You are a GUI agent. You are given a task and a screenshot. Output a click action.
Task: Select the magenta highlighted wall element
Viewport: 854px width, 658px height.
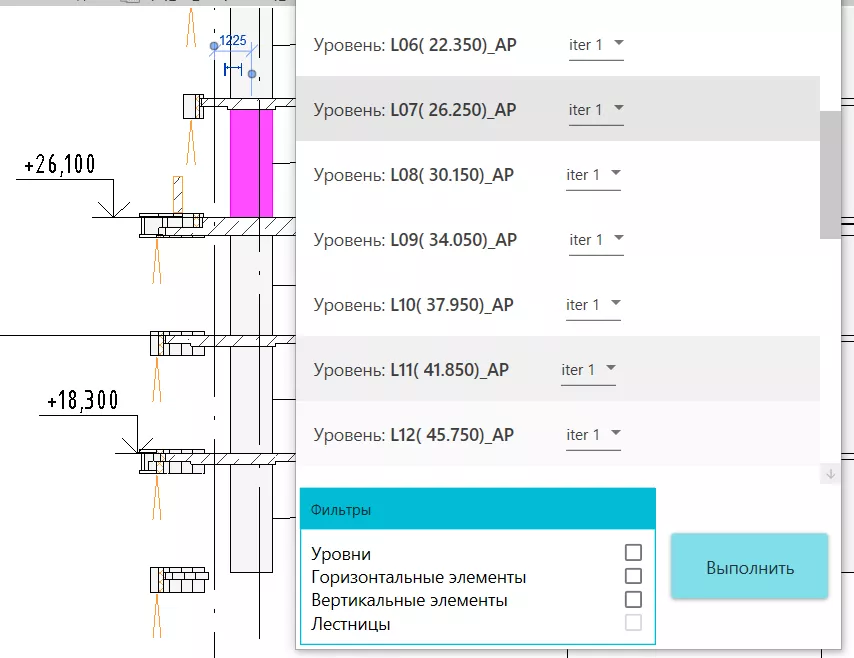coord(251,162)
